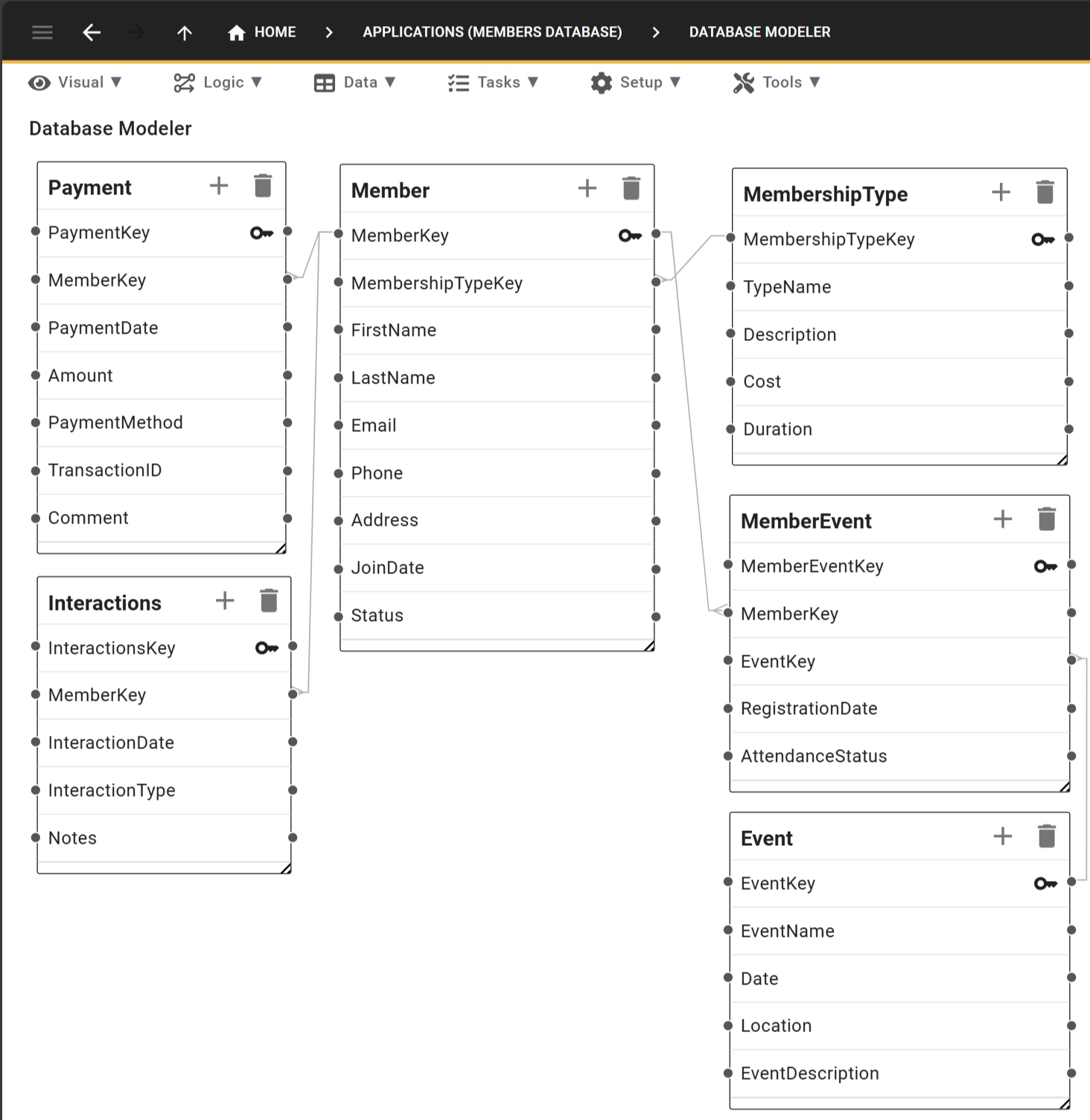Screen dimensions: 1090x1120
Task: Open Applications (Members Database) breadcrumb
Action: pos(493,32)
